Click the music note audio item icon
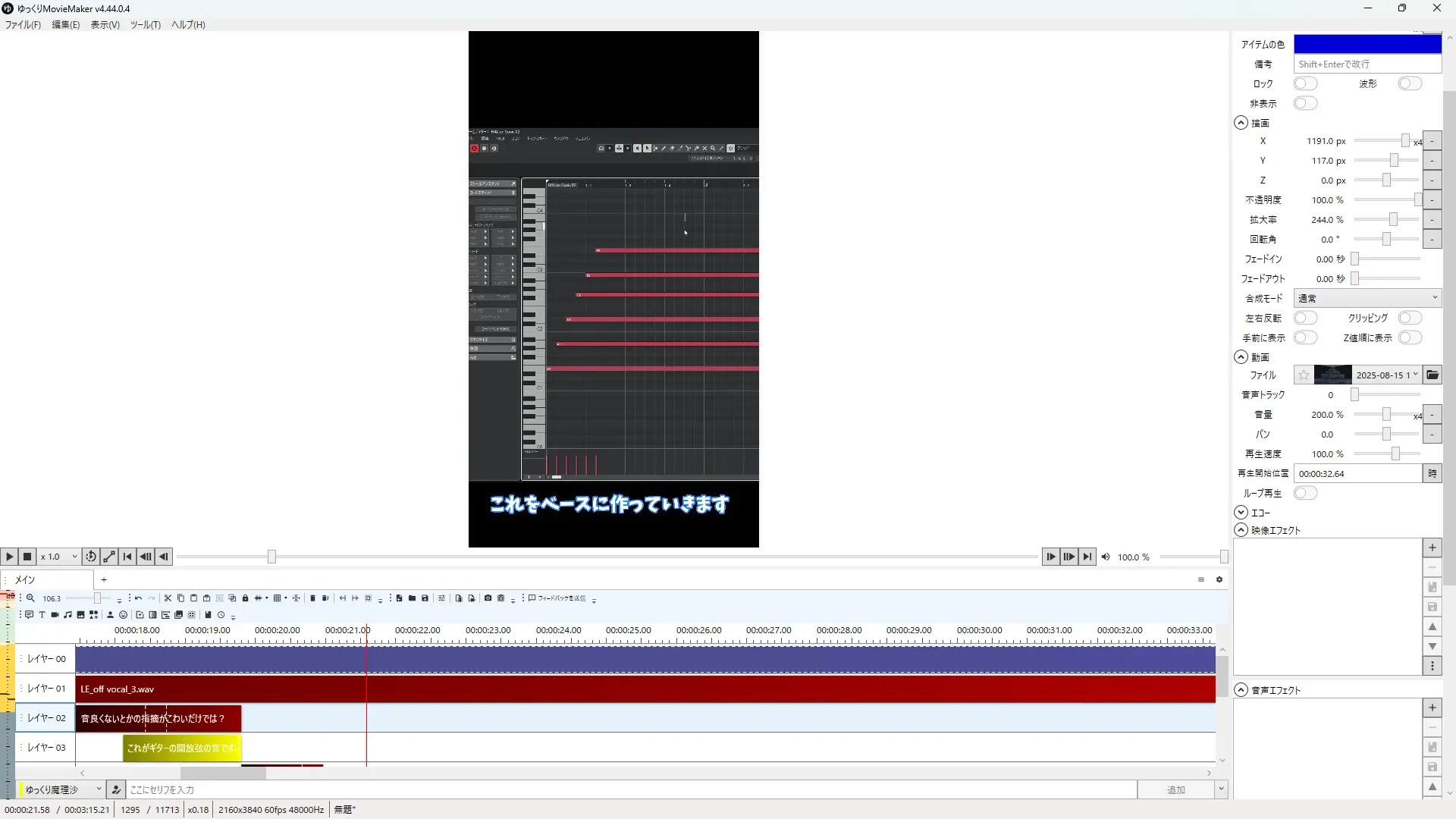 tap(67, 615)
